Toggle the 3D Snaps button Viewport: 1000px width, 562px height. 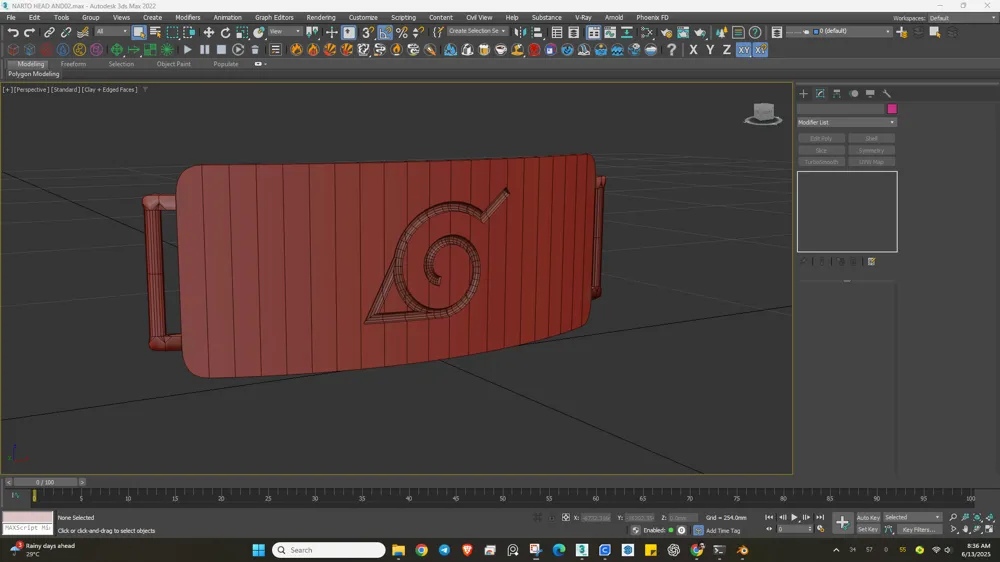(x=368, y=32)
